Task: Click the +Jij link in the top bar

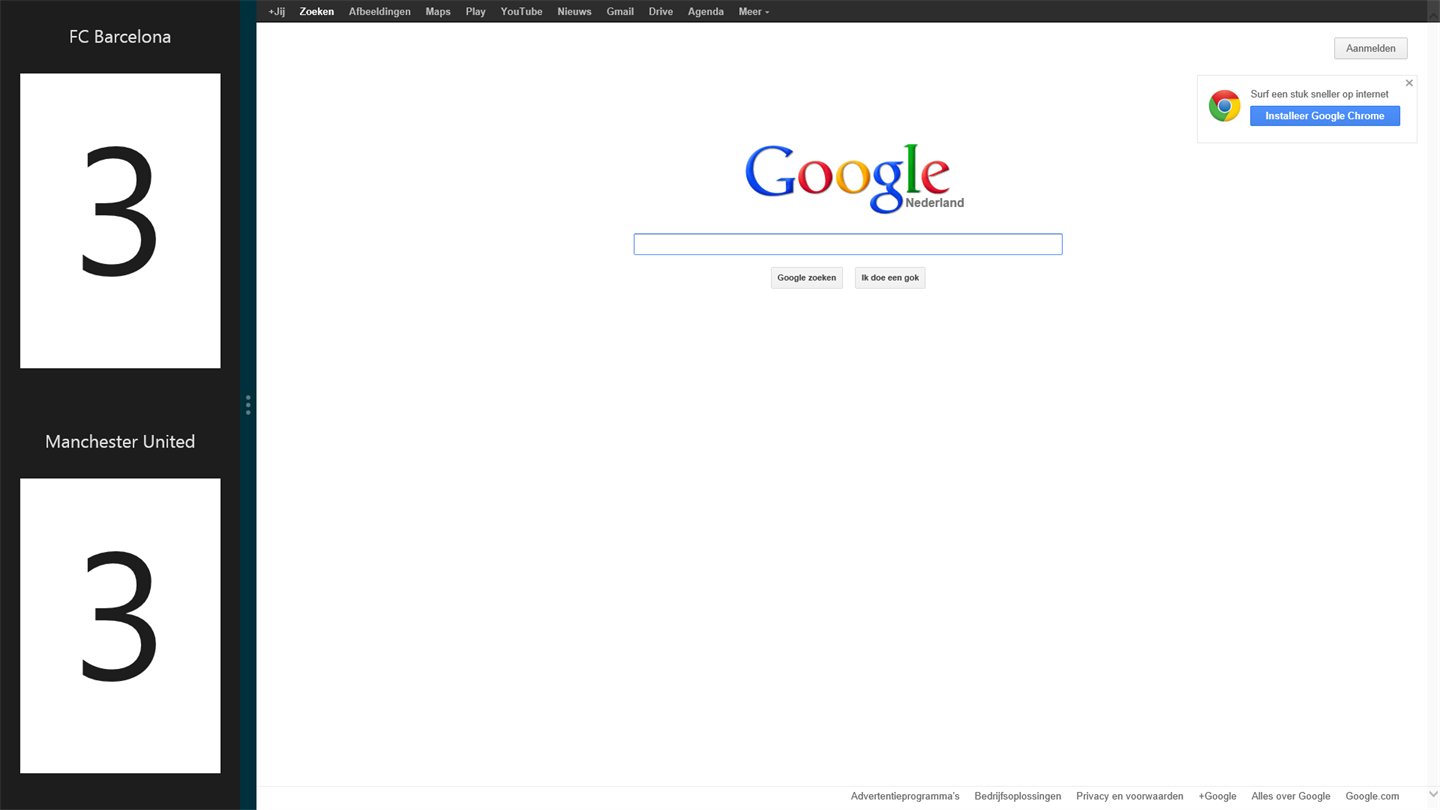Action: [277, 12]
